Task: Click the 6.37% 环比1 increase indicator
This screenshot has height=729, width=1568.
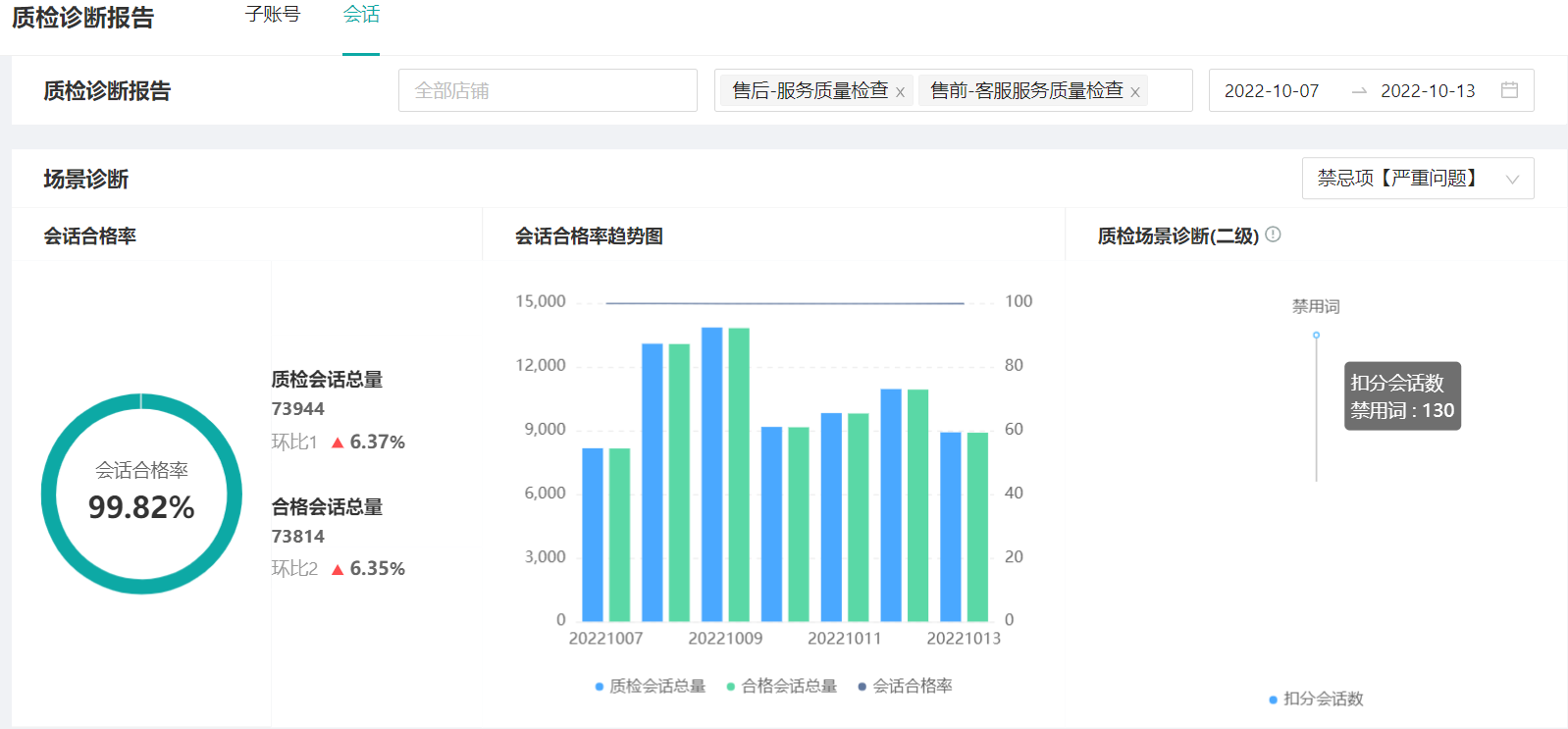Action: 368,443
